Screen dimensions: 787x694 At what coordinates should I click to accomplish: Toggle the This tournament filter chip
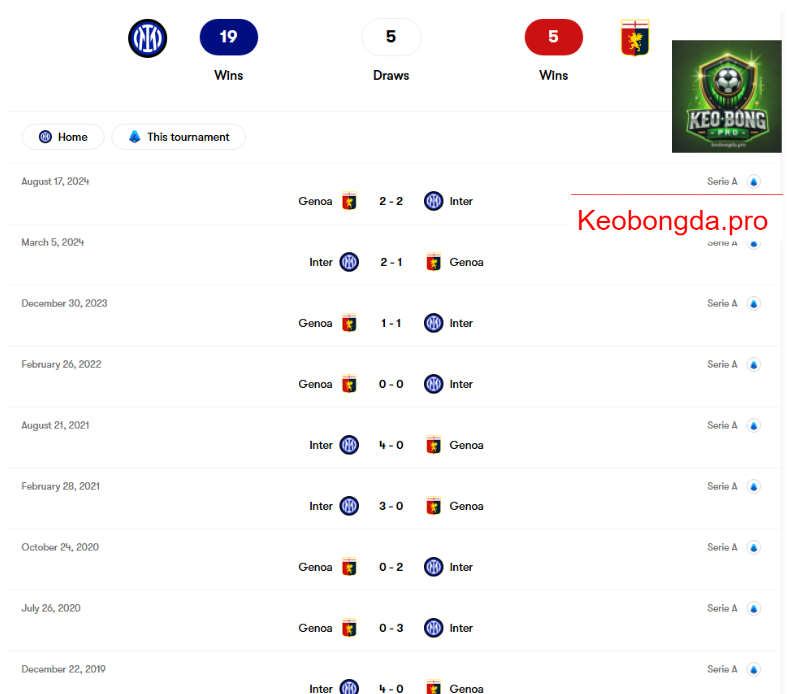179,137
